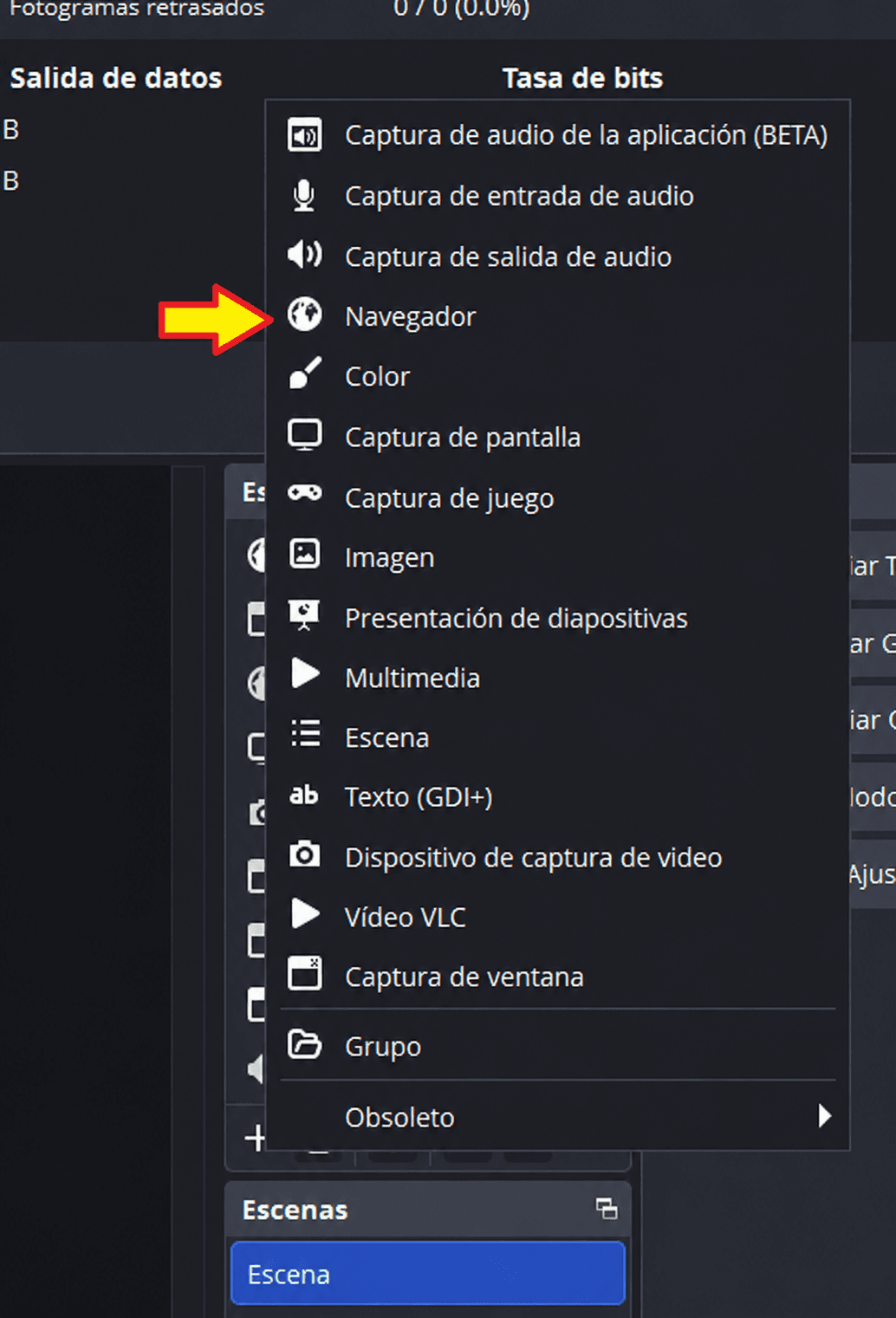The width and height of the screenshot is (896, 1318).
Task: Open the Obsoleto submenu entry
Action: click(x=557, y=1117)
